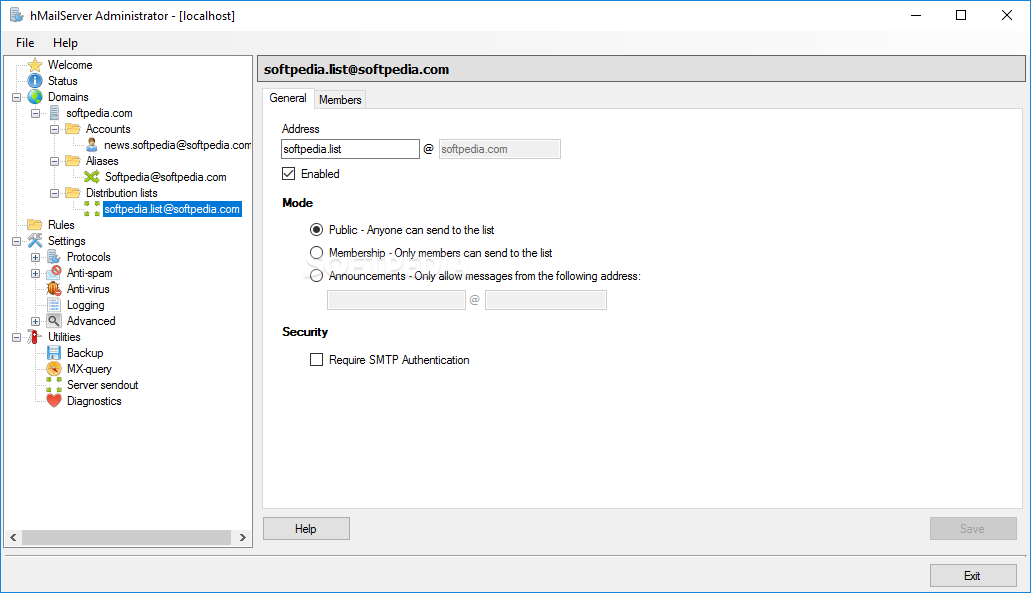Select the Diagnostics tree item text
Screen dimensions: 1031x593
[x=94, y=401]
